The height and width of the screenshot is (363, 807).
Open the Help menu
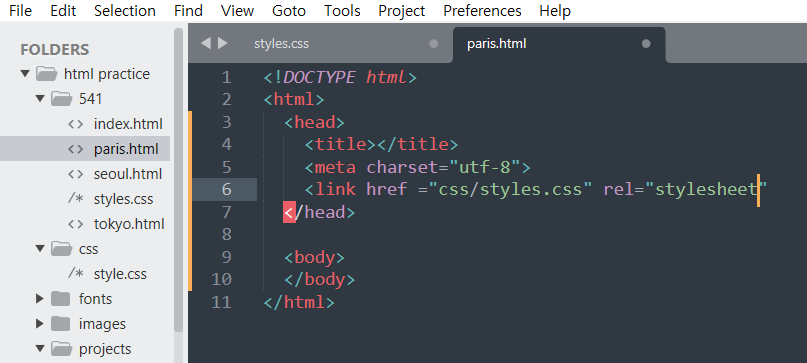click(x=555, y=11)
